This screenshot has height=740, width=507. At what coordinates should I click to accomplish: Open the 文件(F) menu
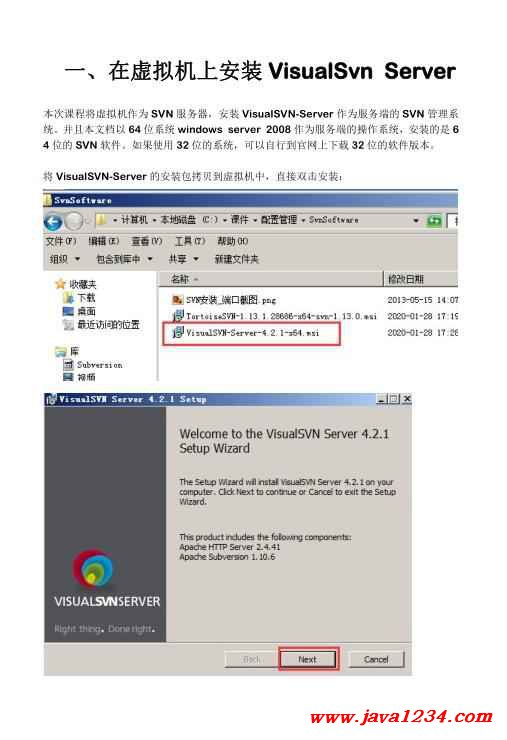(61, 241)
